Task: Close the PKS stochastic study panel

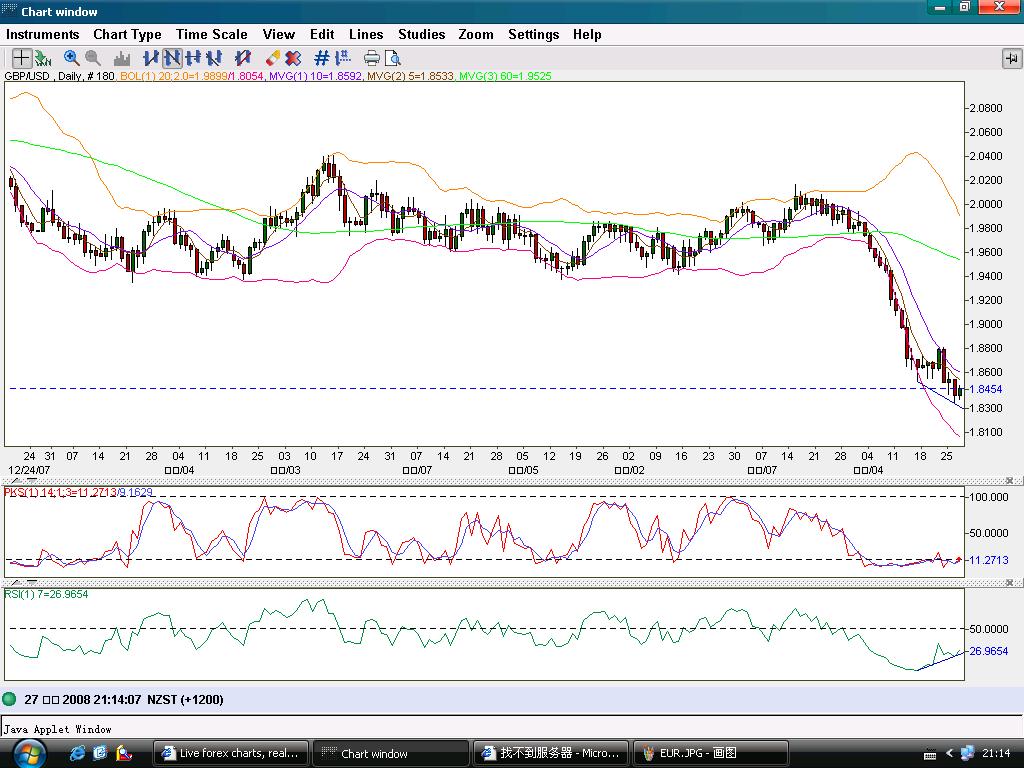Action: (1009, 481)
